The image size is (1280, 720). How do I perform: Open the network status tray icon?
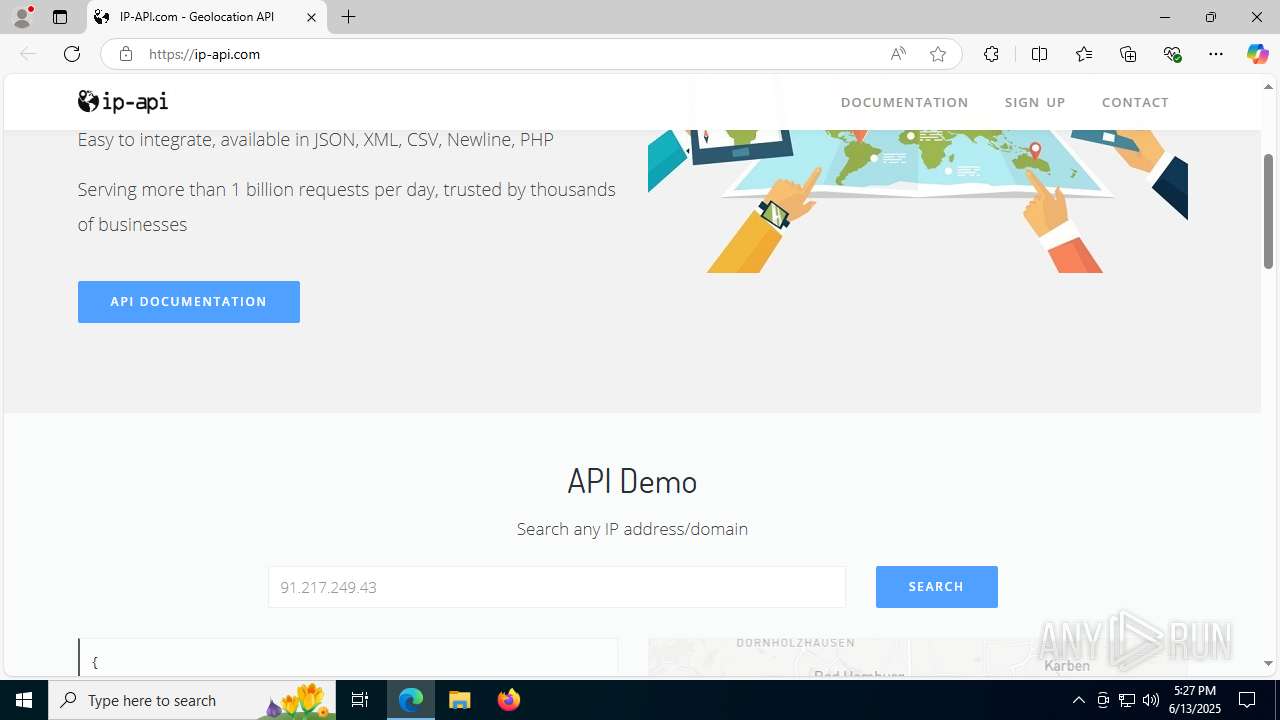pos(1127,700)
